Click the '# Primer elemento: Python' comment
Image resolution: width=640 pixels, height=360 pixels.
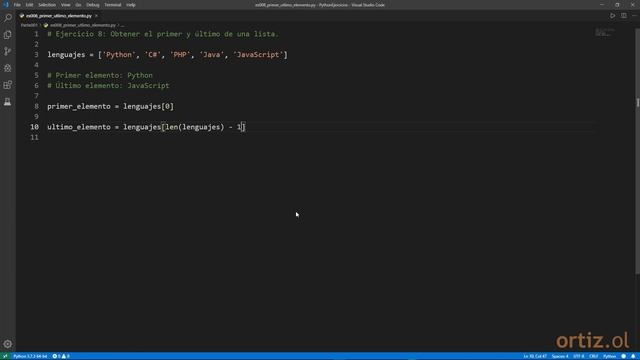pyautogui.click(x=100, y=76)
